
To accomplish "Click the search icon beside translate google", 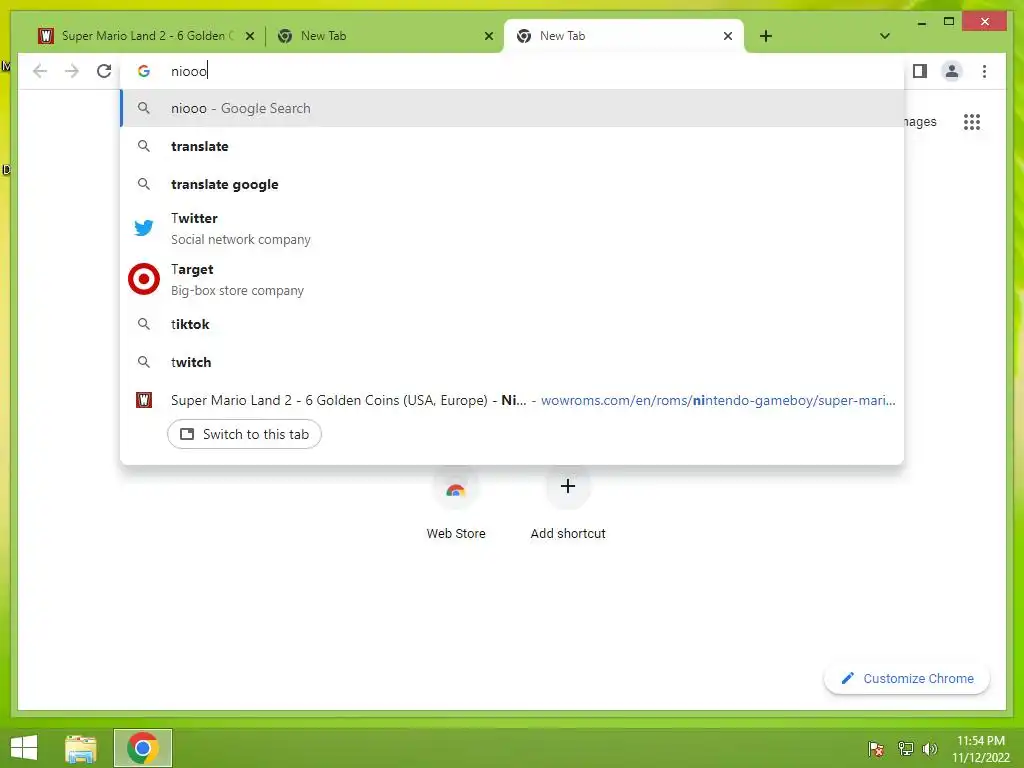I will 144,184.
